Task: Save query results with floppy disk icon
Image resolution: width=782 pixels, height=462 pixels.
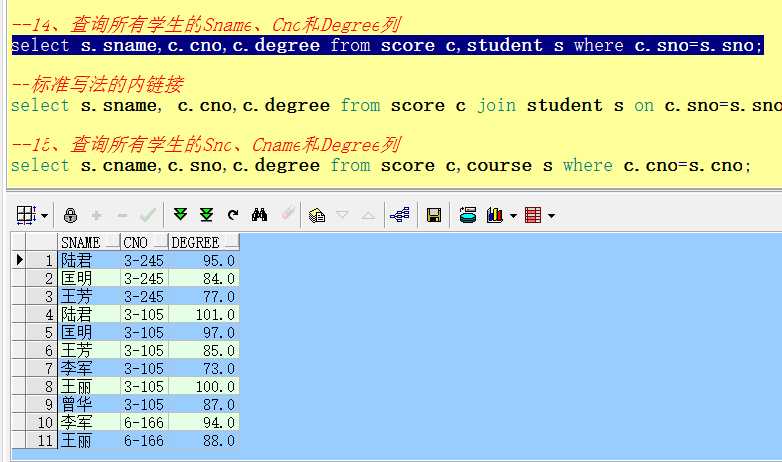Action: tap(434, 216)
